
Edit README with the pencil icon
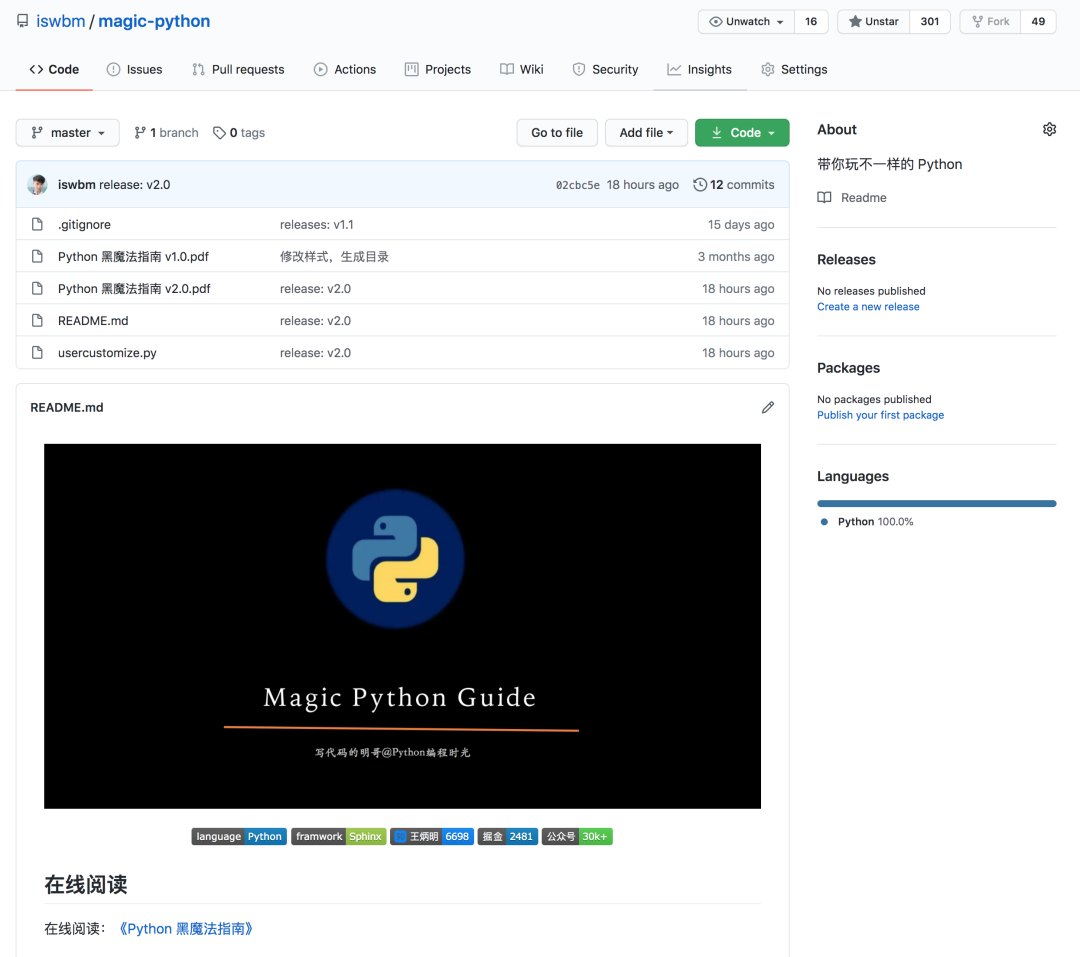[768, 408]
